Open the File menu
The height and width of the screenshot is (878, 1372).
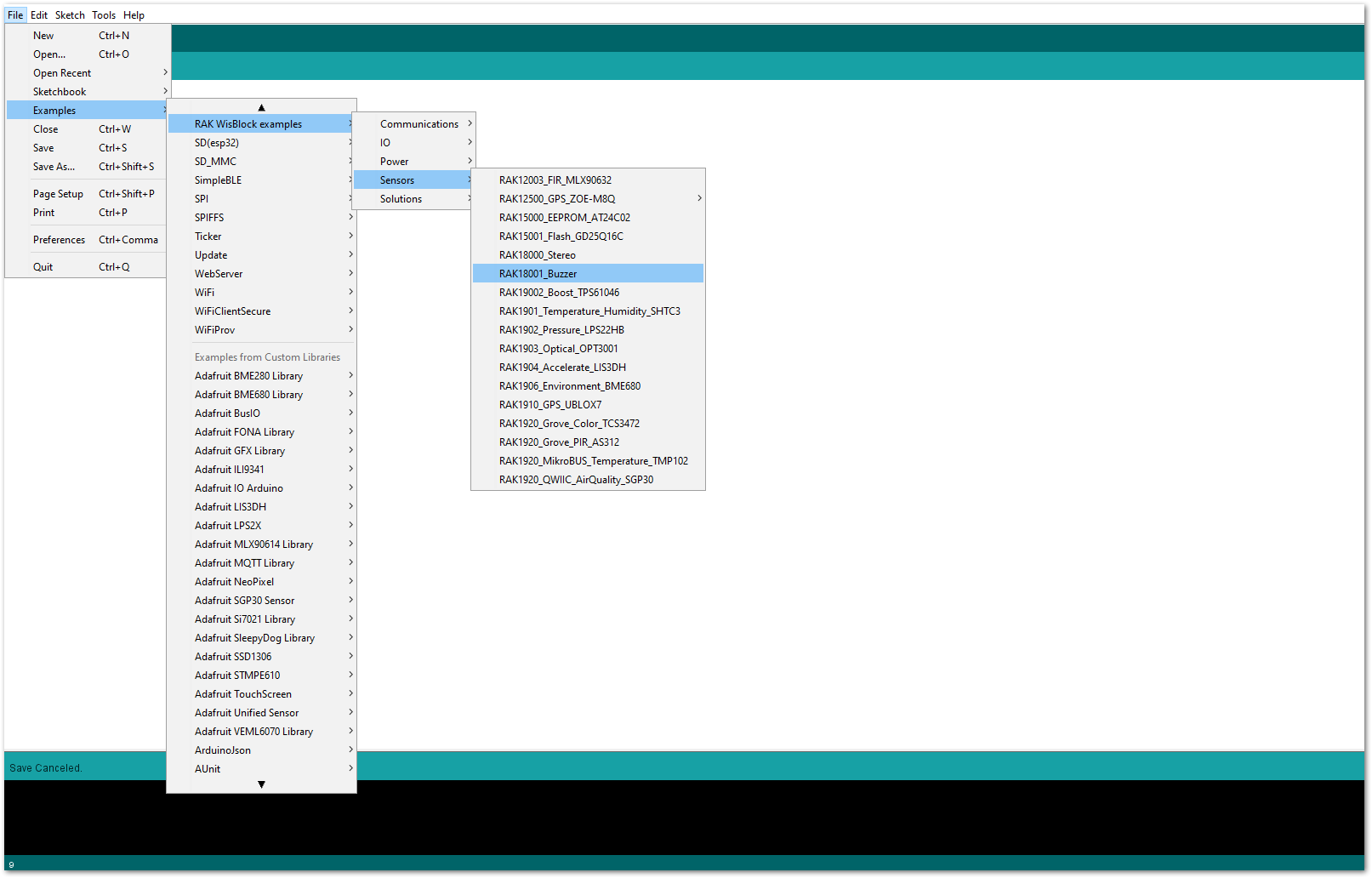(15, 14)
